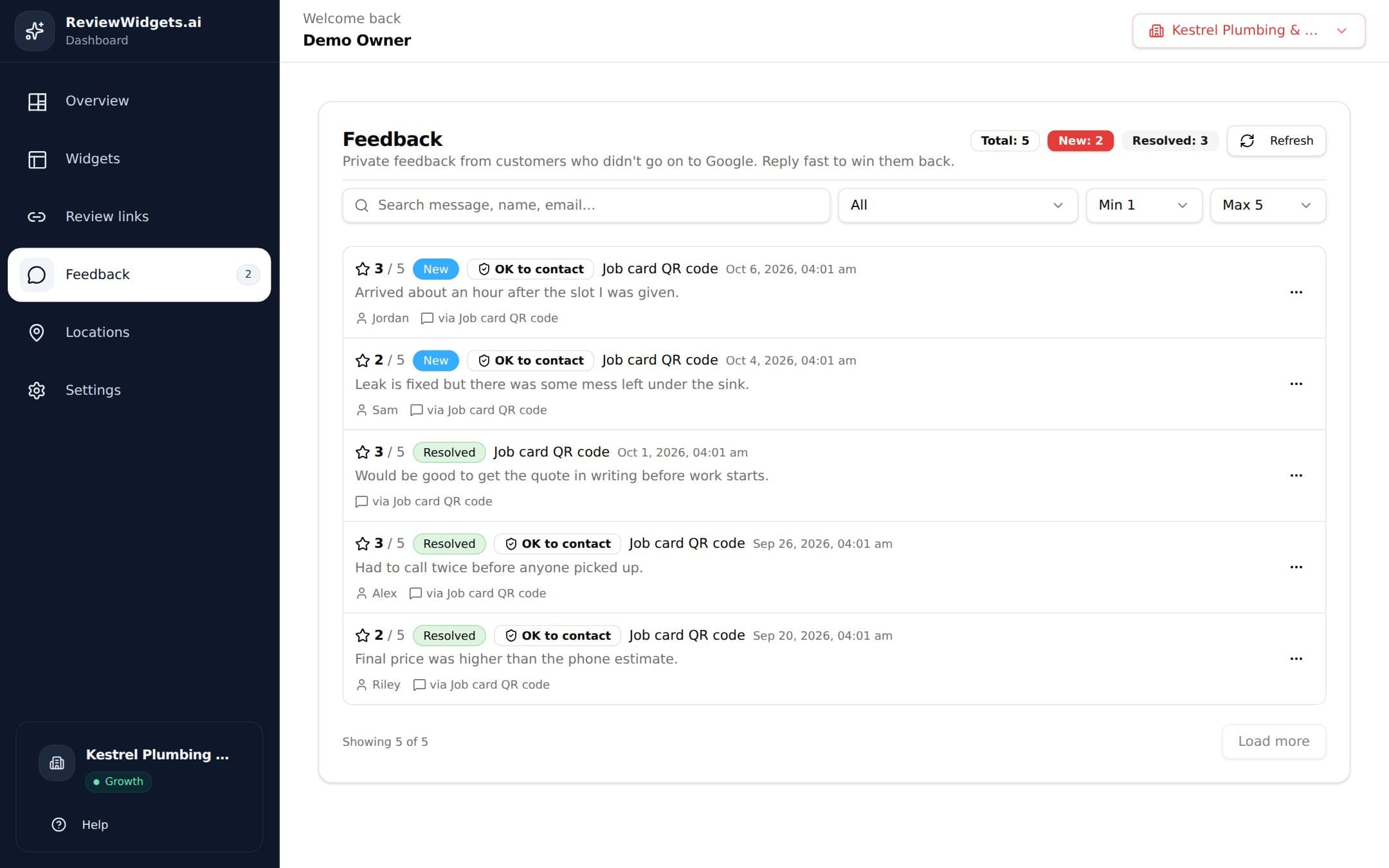The image size is (1389, 868).
Task: Click 'Final price was higher than the phone estimate' text
Action: tap(516, 659)
